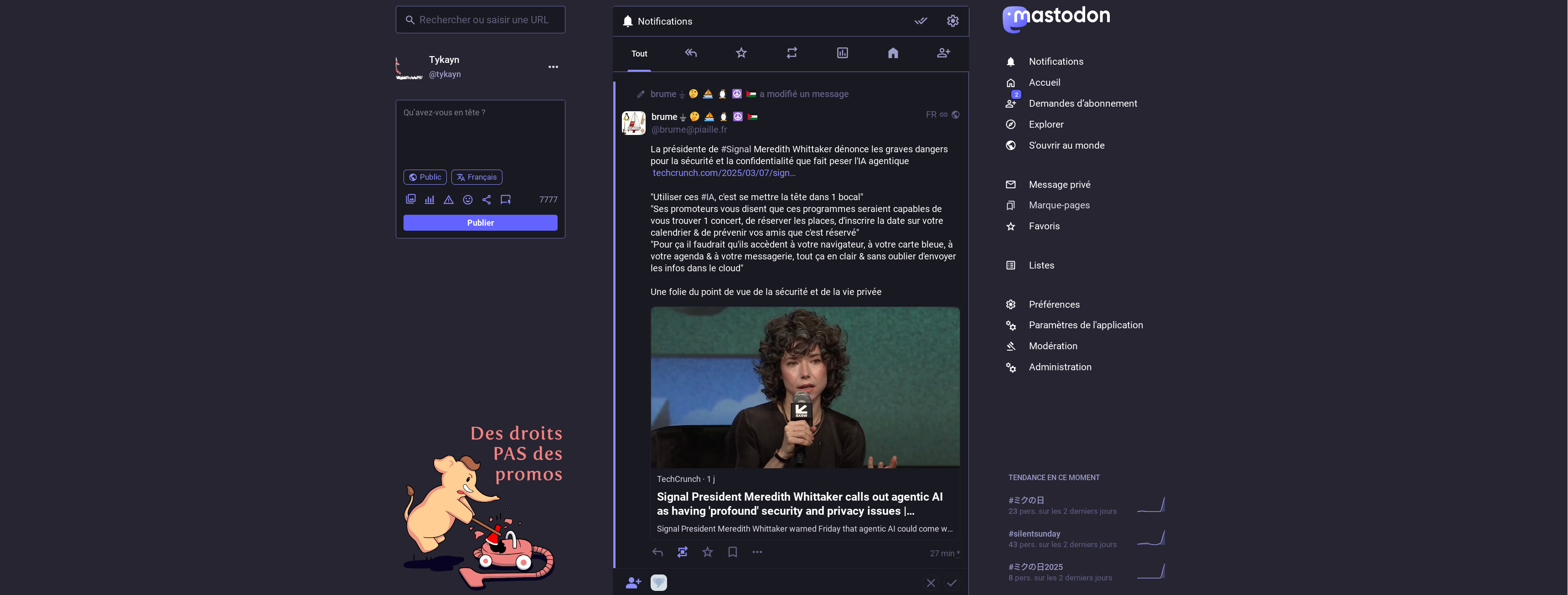The width and height of the screenshot is (1568, 595).
Task: Filter notifications by favourites star
Action: pos(741,53)
